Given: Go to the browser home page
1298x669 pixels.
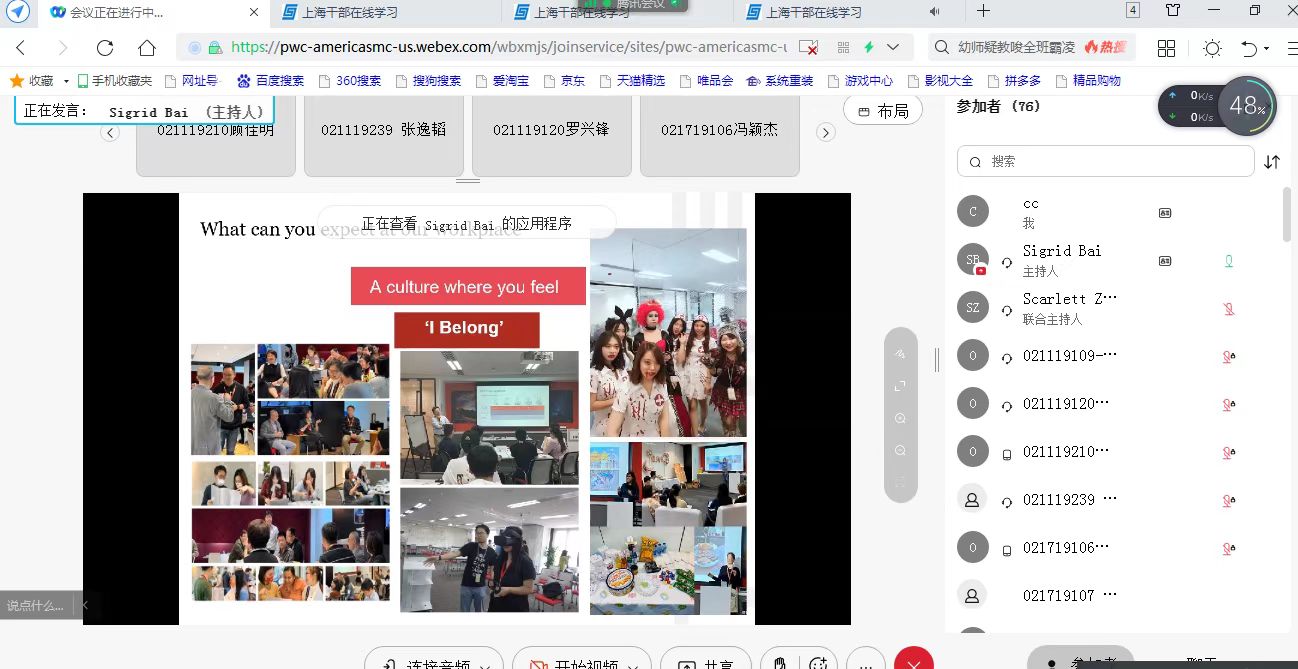Looking at the screenshot, I should point(147,48).
